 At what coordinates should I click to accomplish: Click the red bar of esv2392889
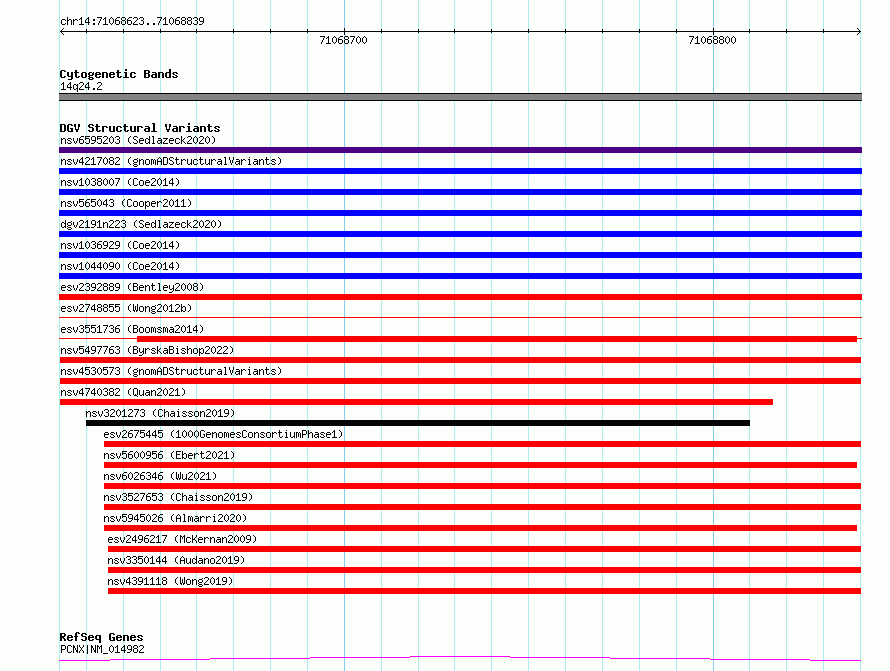[460, 297]
